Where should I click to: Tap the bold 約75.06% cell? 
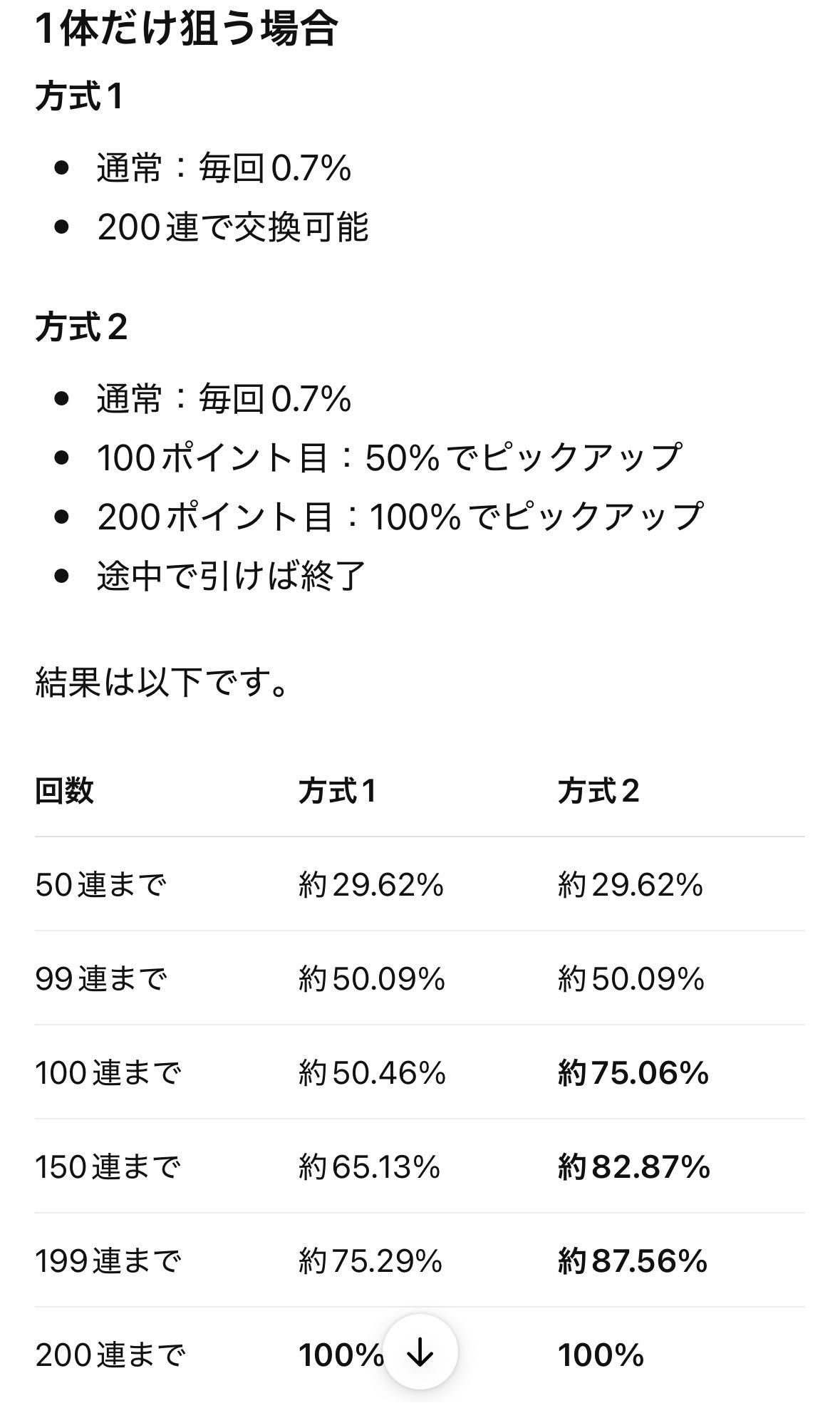click(x=633, y=1073)
